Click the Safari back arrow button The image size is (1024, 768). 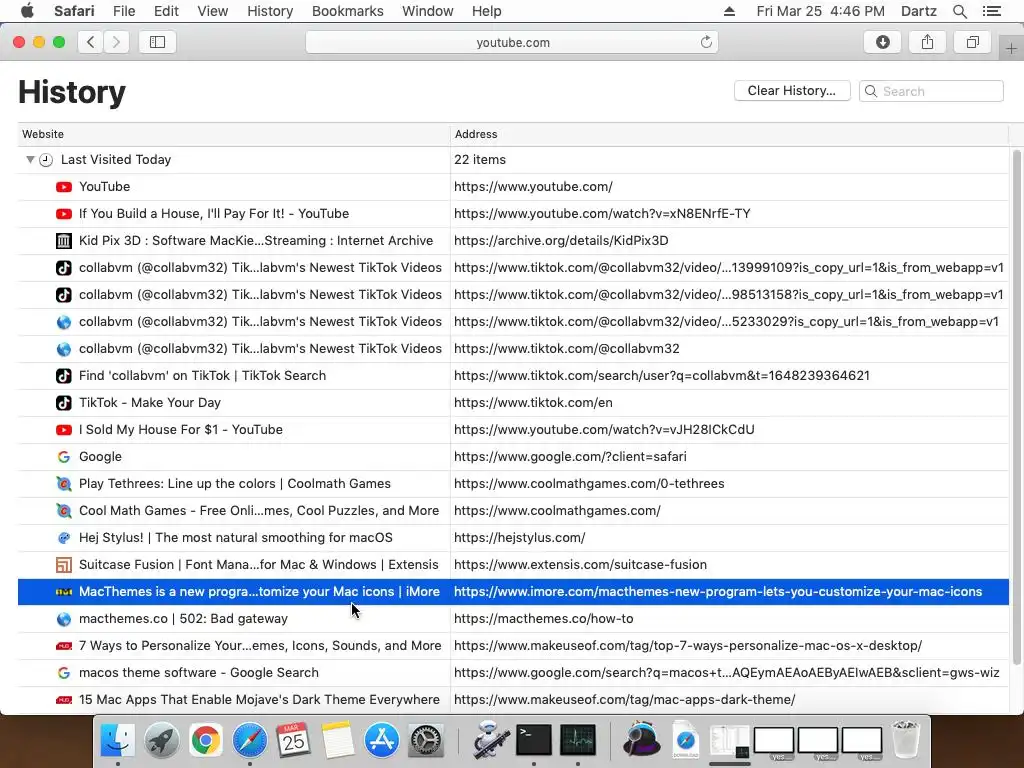point(91,42)
